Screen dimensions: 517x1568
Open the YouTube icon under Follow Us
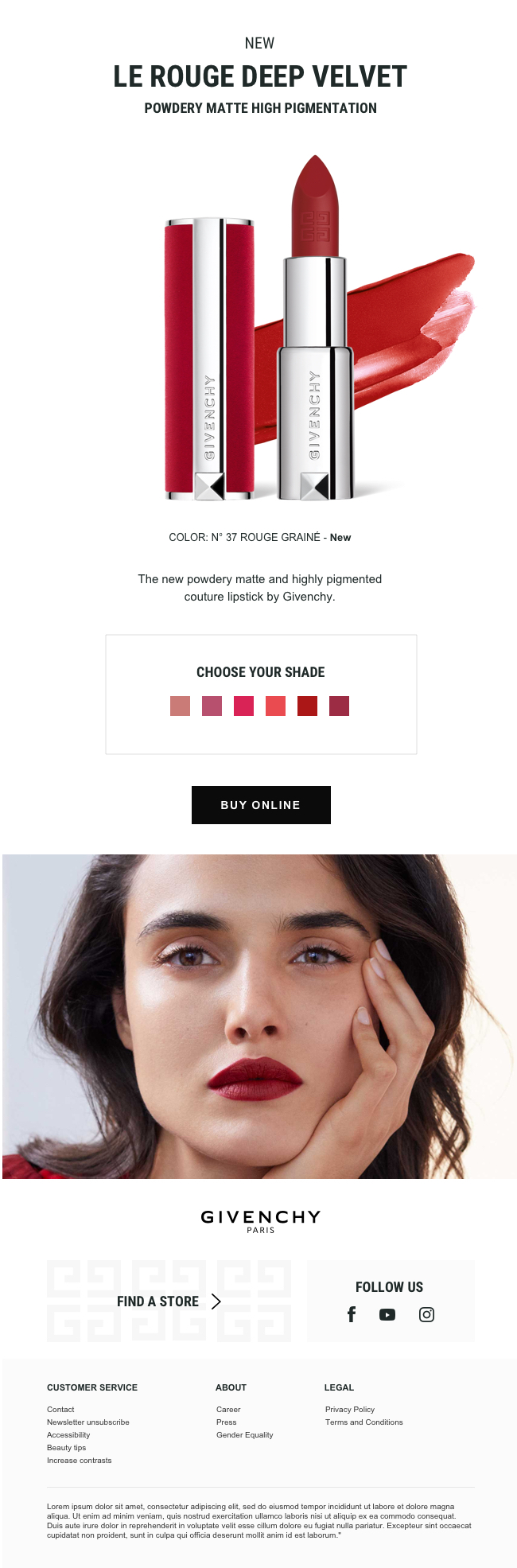[387, 1314]
